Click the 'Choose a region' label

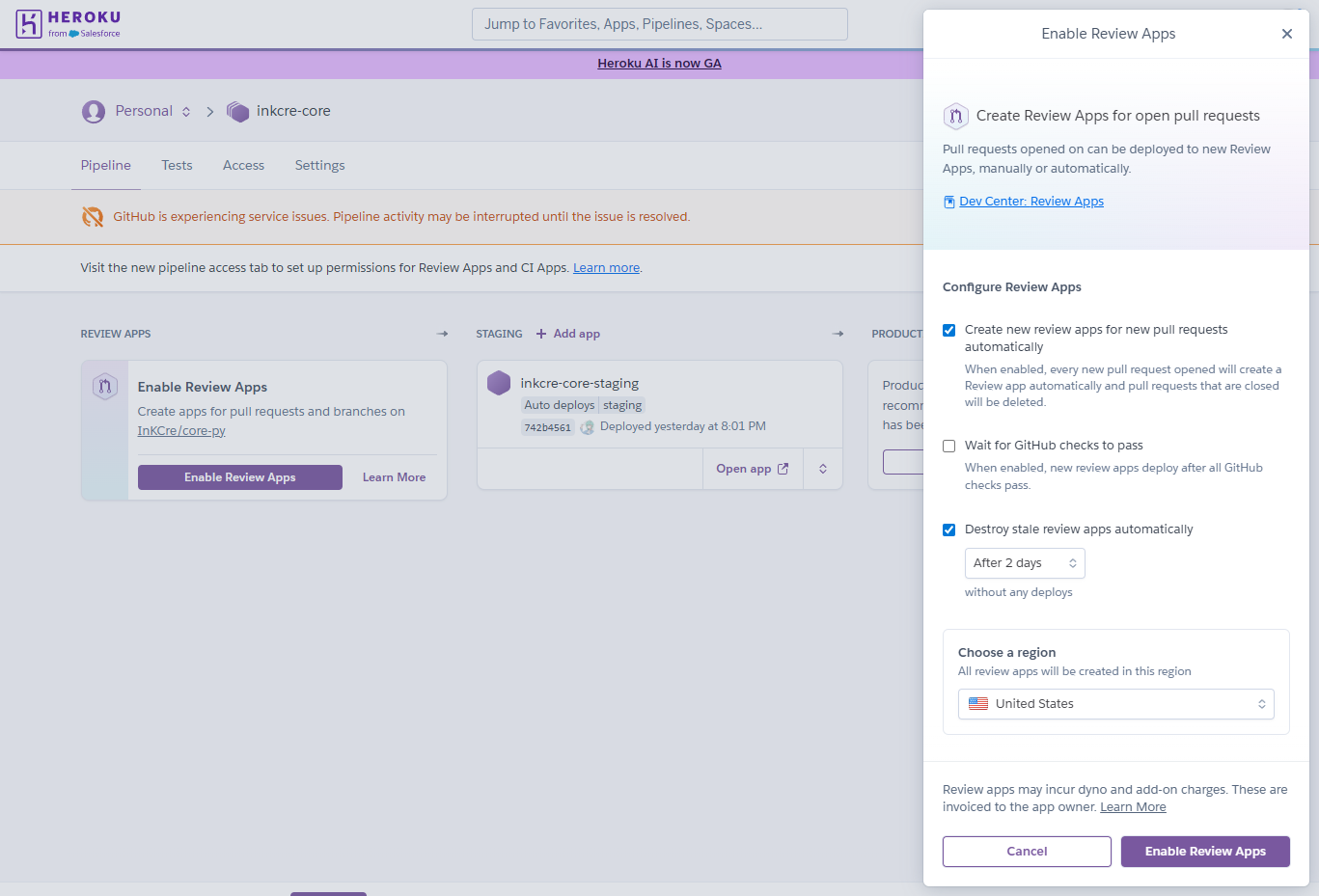(1007, 653)
